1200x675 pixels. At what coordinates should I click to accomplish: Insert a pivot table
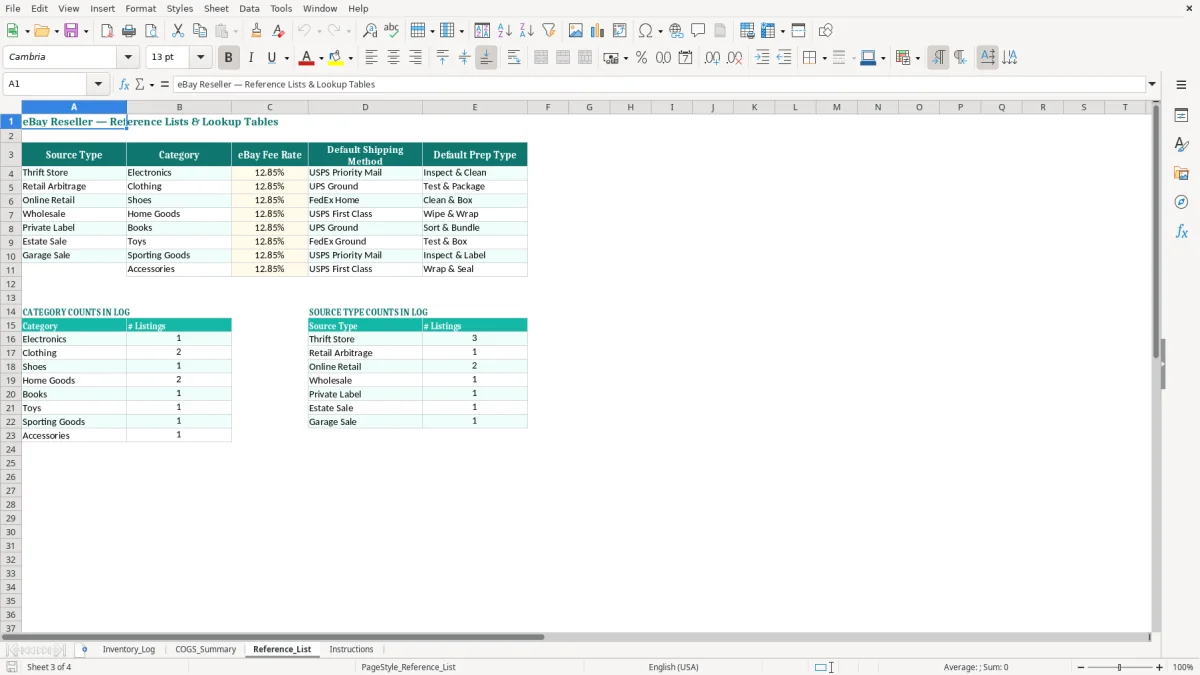tap(620, 31)
